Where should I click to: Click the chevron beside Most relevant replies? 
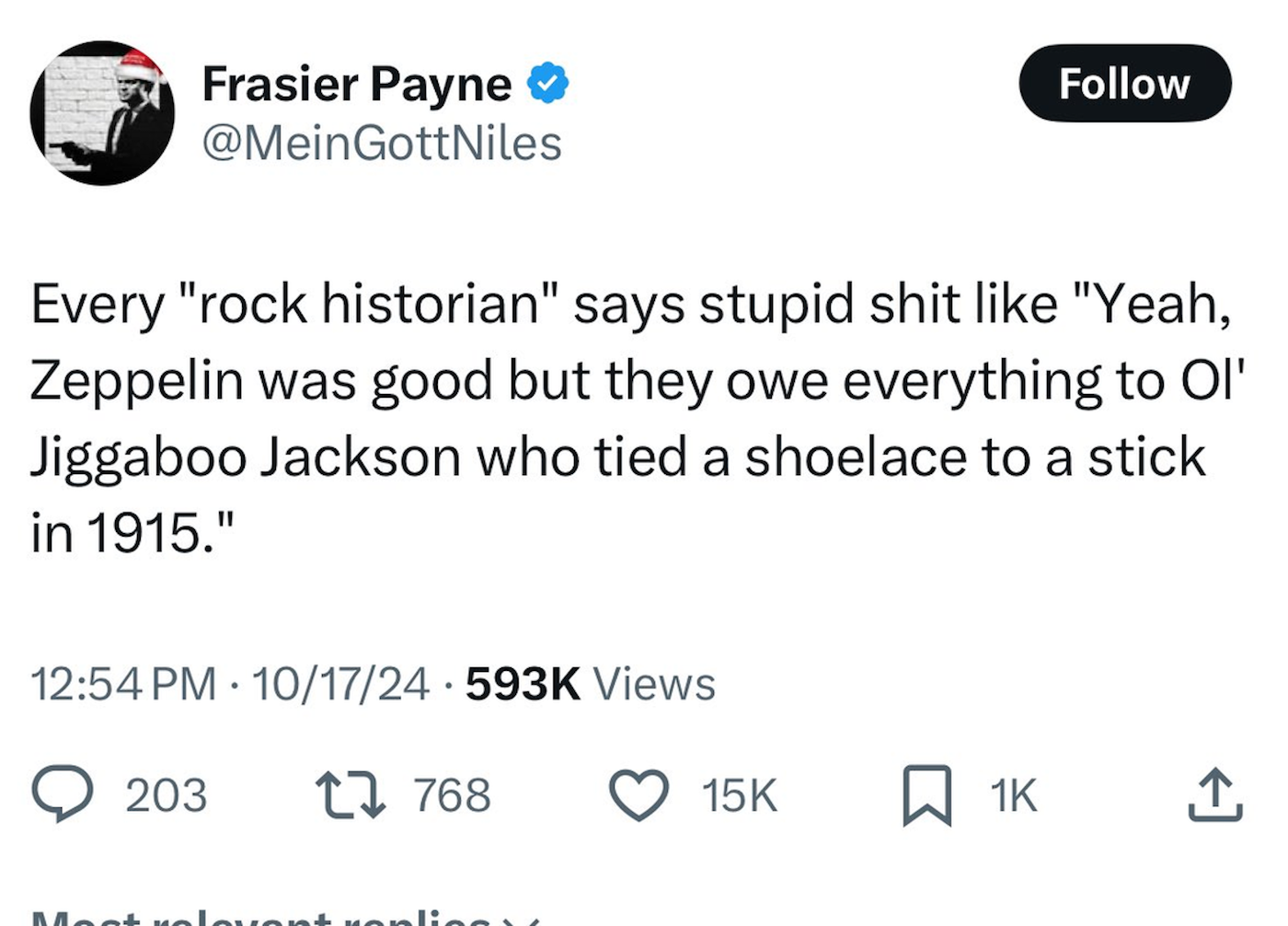point(522,920)
